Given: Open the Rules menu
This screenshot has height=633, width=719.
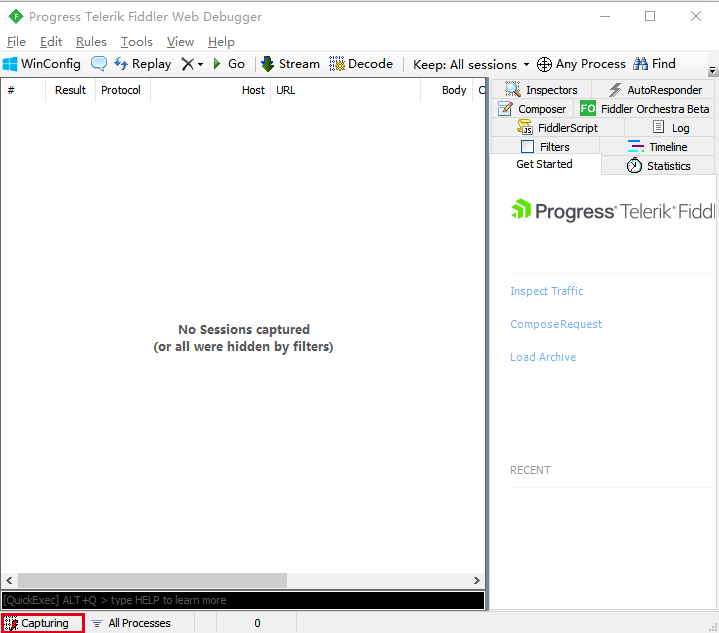Looking at the screenshot, I should point(91,42).
